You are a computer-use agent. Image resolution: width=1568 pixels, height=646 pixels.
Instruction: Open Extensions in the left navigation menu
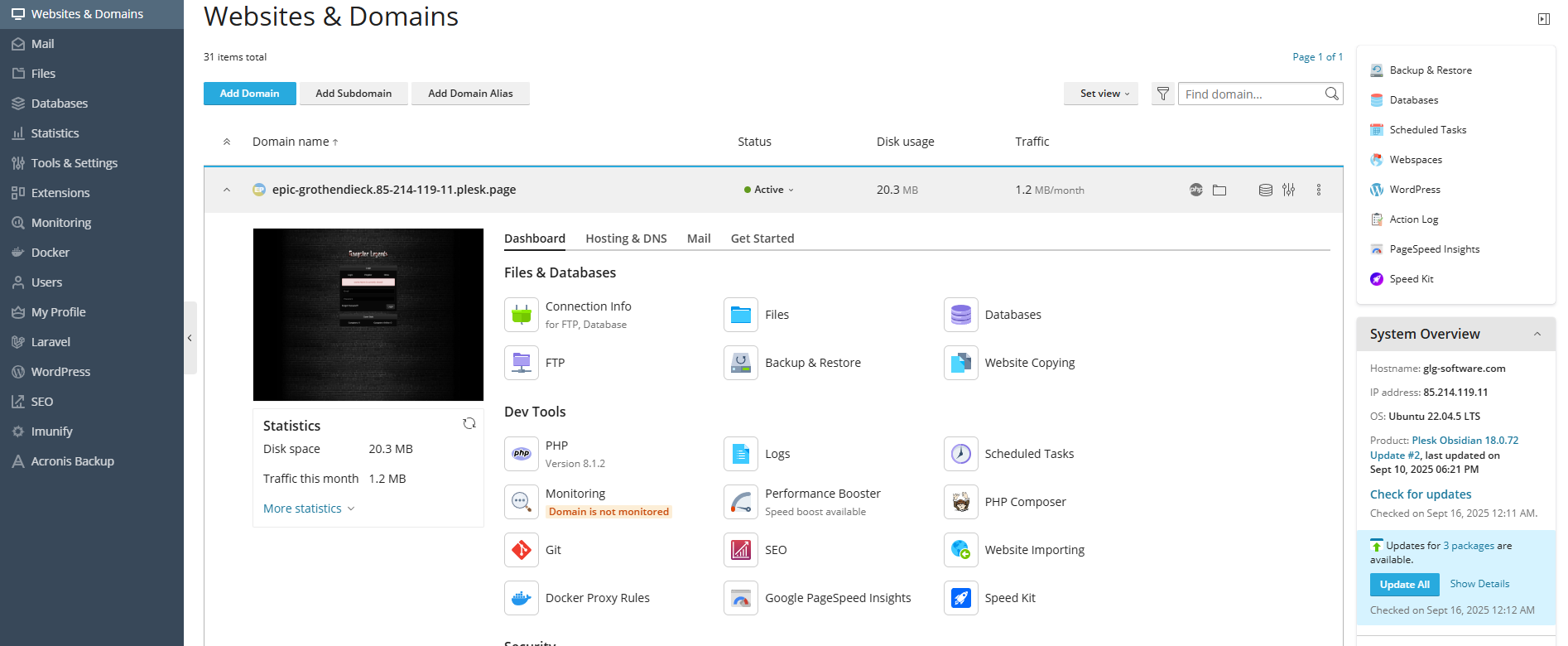60,193
